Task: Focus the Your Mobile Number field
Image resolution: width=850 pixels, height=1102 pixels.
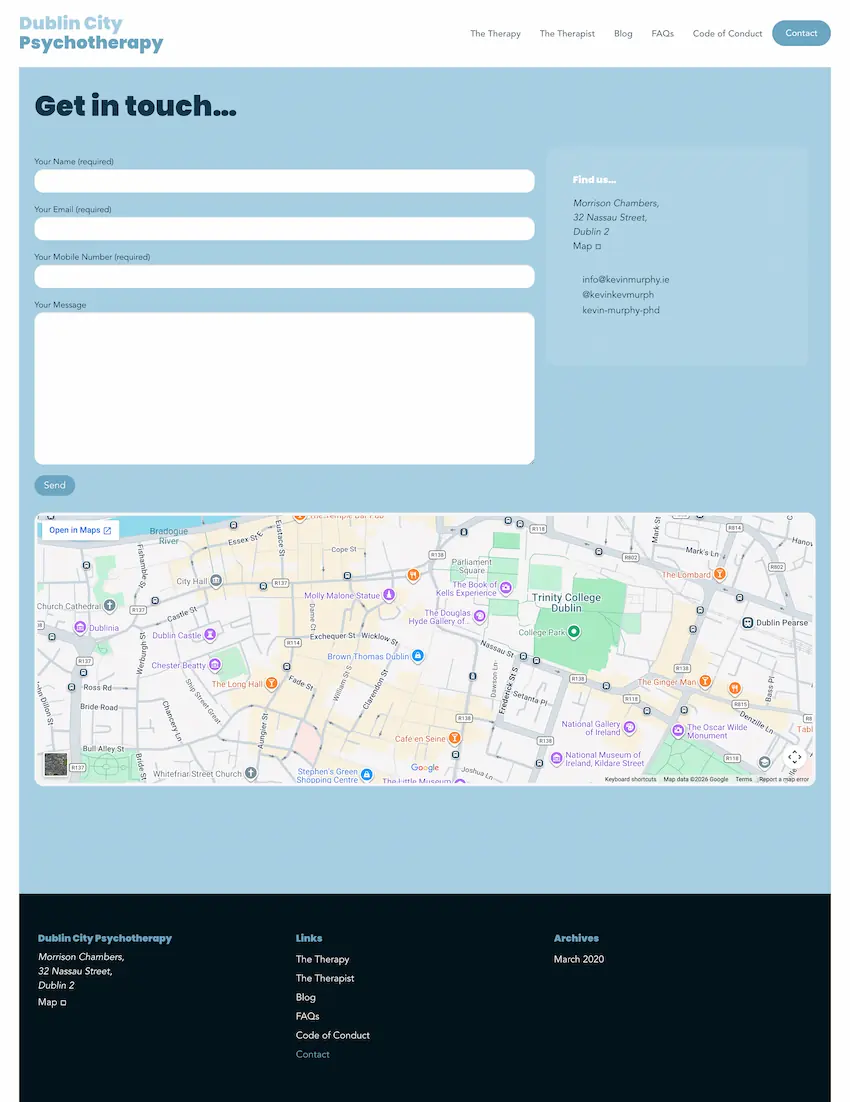Action: pyautogui.click(x=284, y=276)
